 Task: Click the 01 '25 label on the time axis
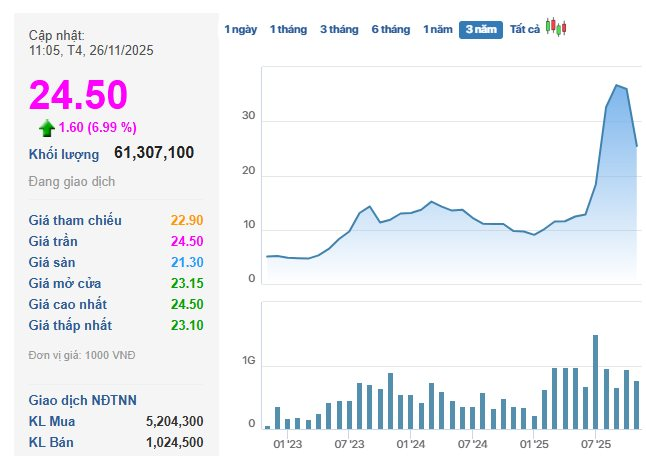tap(534, 442)
